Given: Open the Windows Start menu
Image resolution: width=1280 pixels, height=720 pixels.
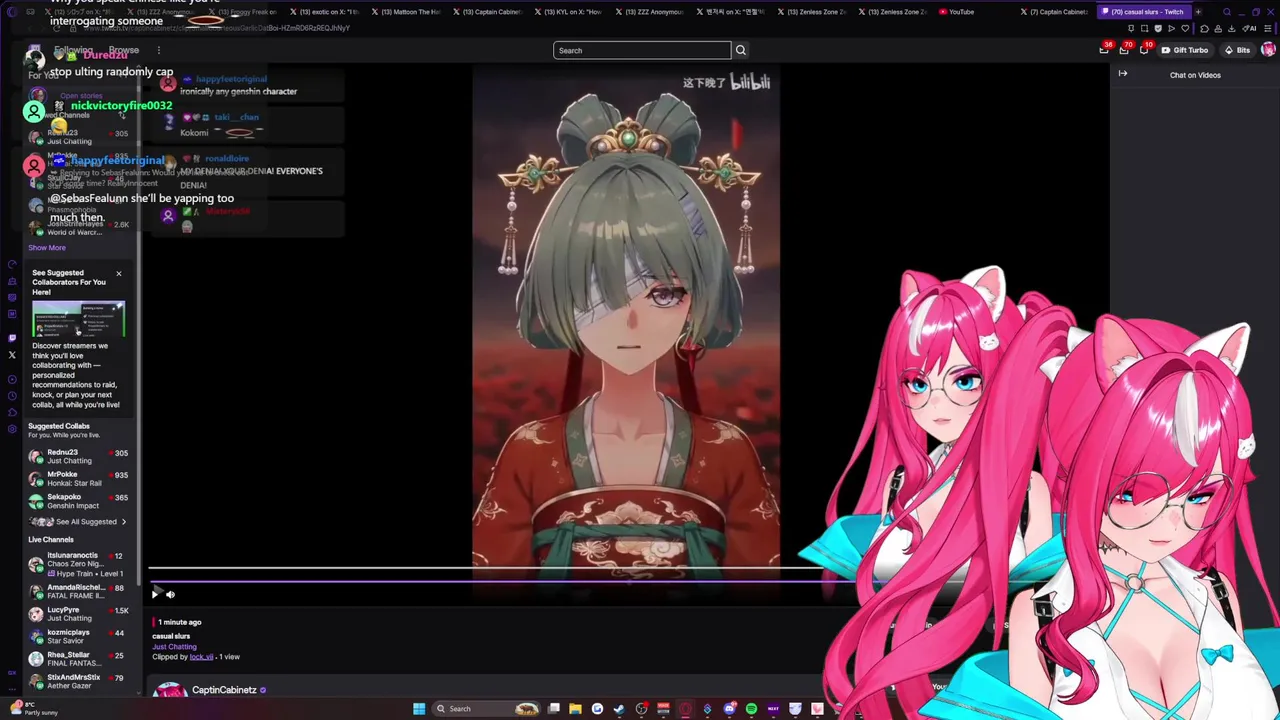Looking at the screenshot, I should 419,709.
